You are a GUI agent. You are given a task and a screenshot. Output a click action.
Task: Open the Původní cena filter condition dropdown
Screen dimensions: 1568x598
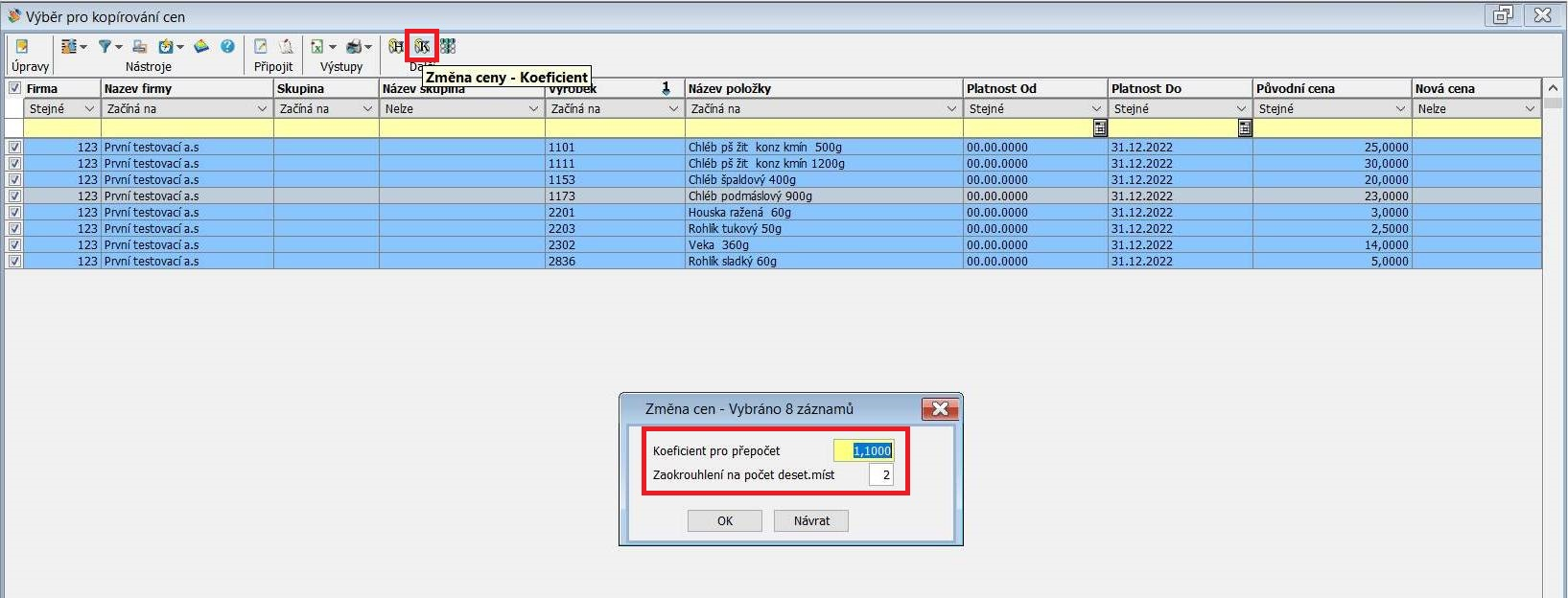(x=1400, y=109)
